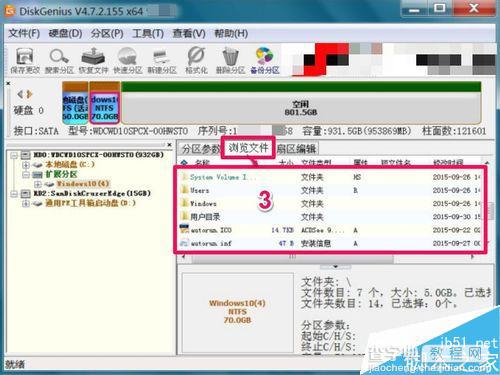Expand the 本地磁盘(C:) tree node
Image resolution: width=500 pixels, height=375 pixels.
(26, 165)
